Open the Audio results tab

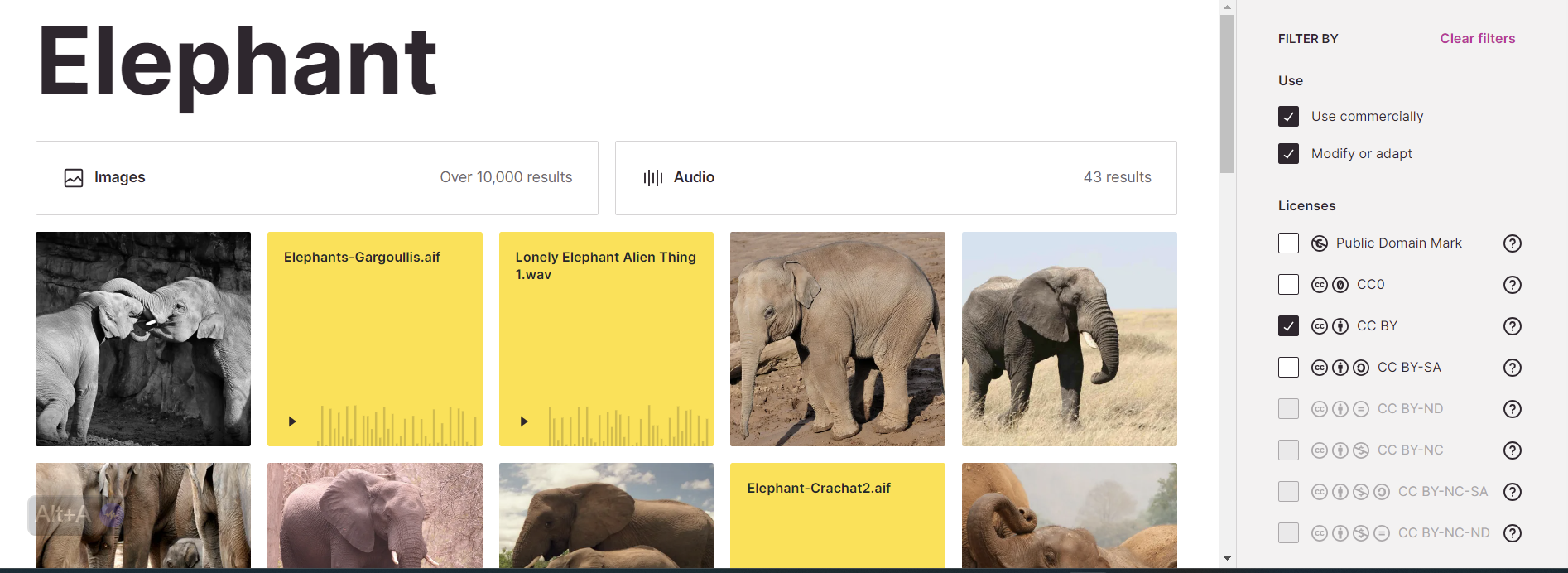coord(895,178)
